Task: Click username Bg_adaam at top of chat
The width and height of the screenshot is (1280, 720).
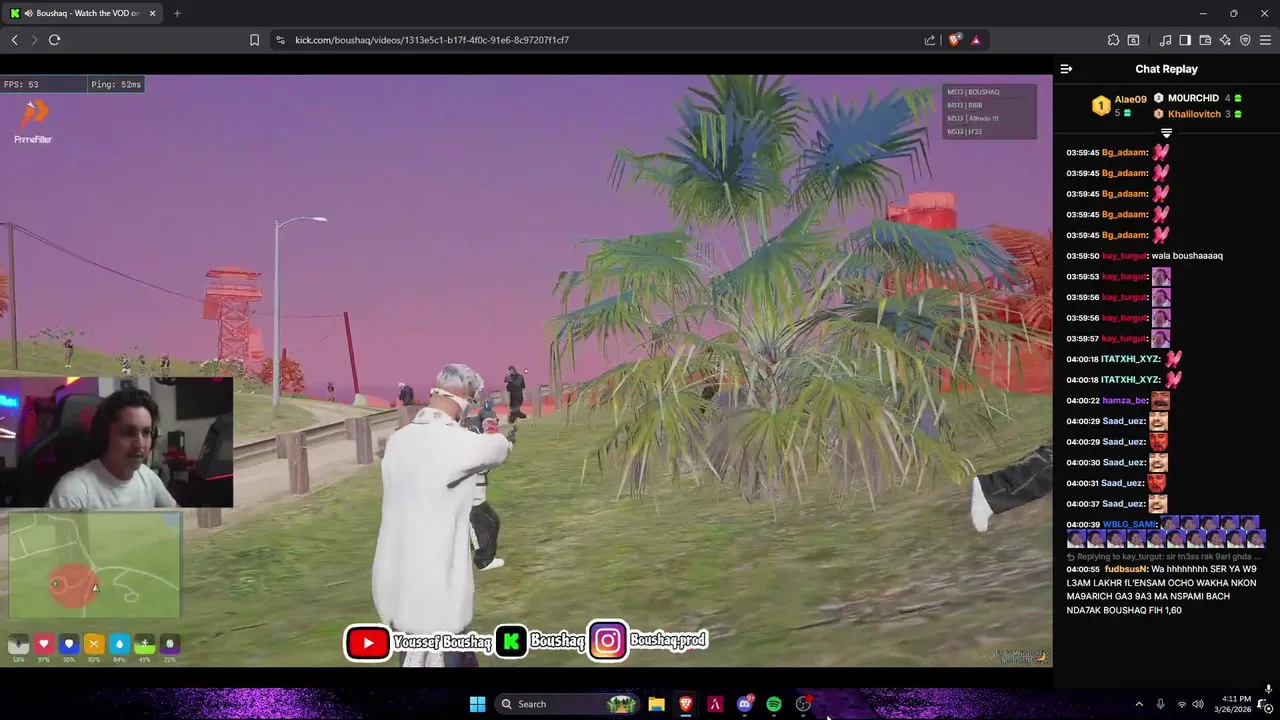Action: coord(1124,153)
